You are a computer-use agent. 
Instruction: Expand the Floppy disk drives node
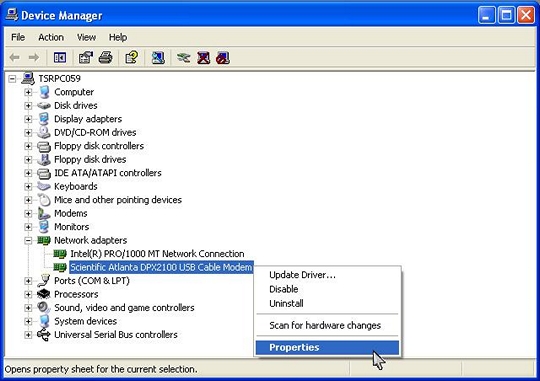click(28, 159)
